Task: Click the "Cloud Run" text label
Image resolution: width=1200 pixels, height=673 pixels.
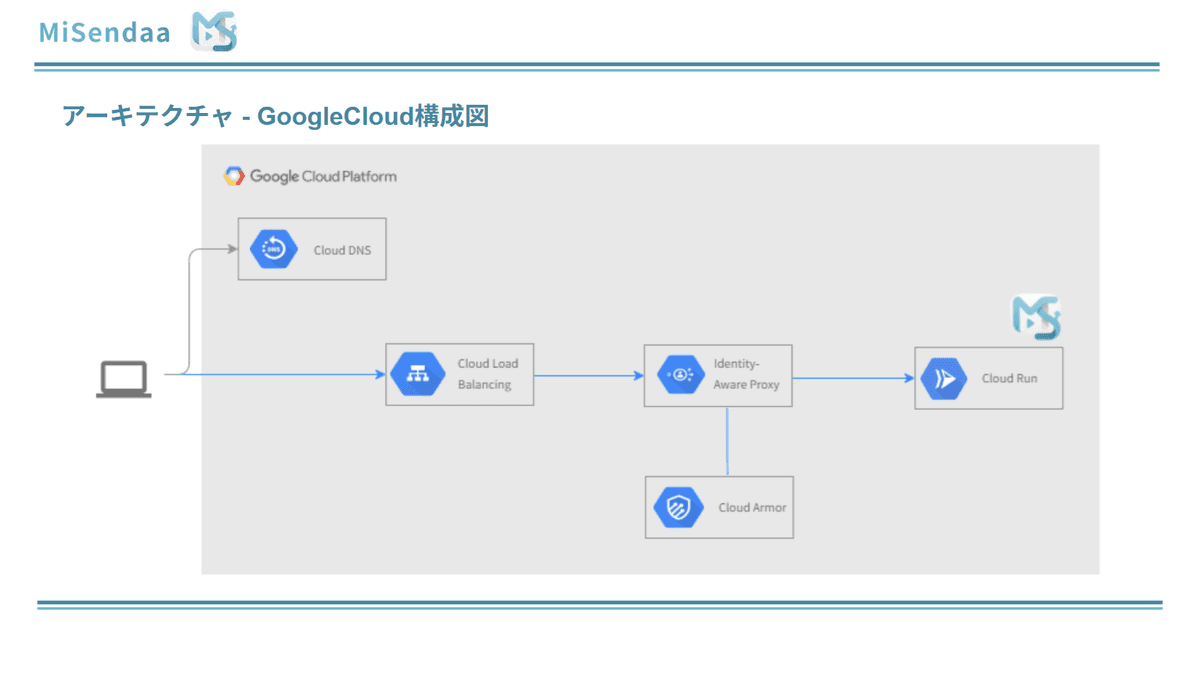Action: coord(1009,379)
